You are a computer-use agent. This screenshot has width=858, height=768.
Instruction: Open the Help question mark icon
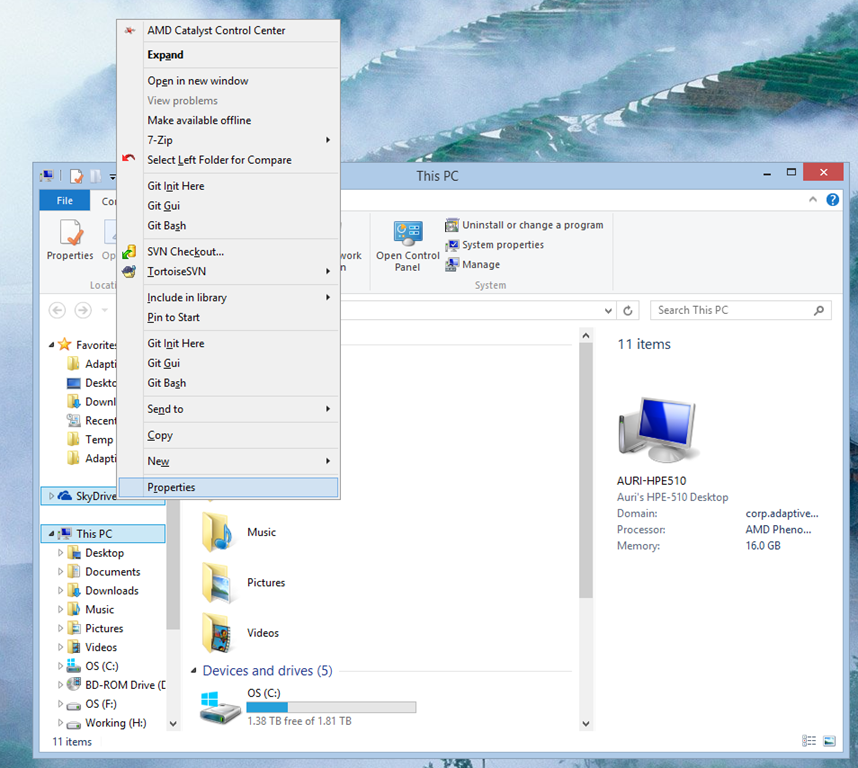[x=832, y=200]
